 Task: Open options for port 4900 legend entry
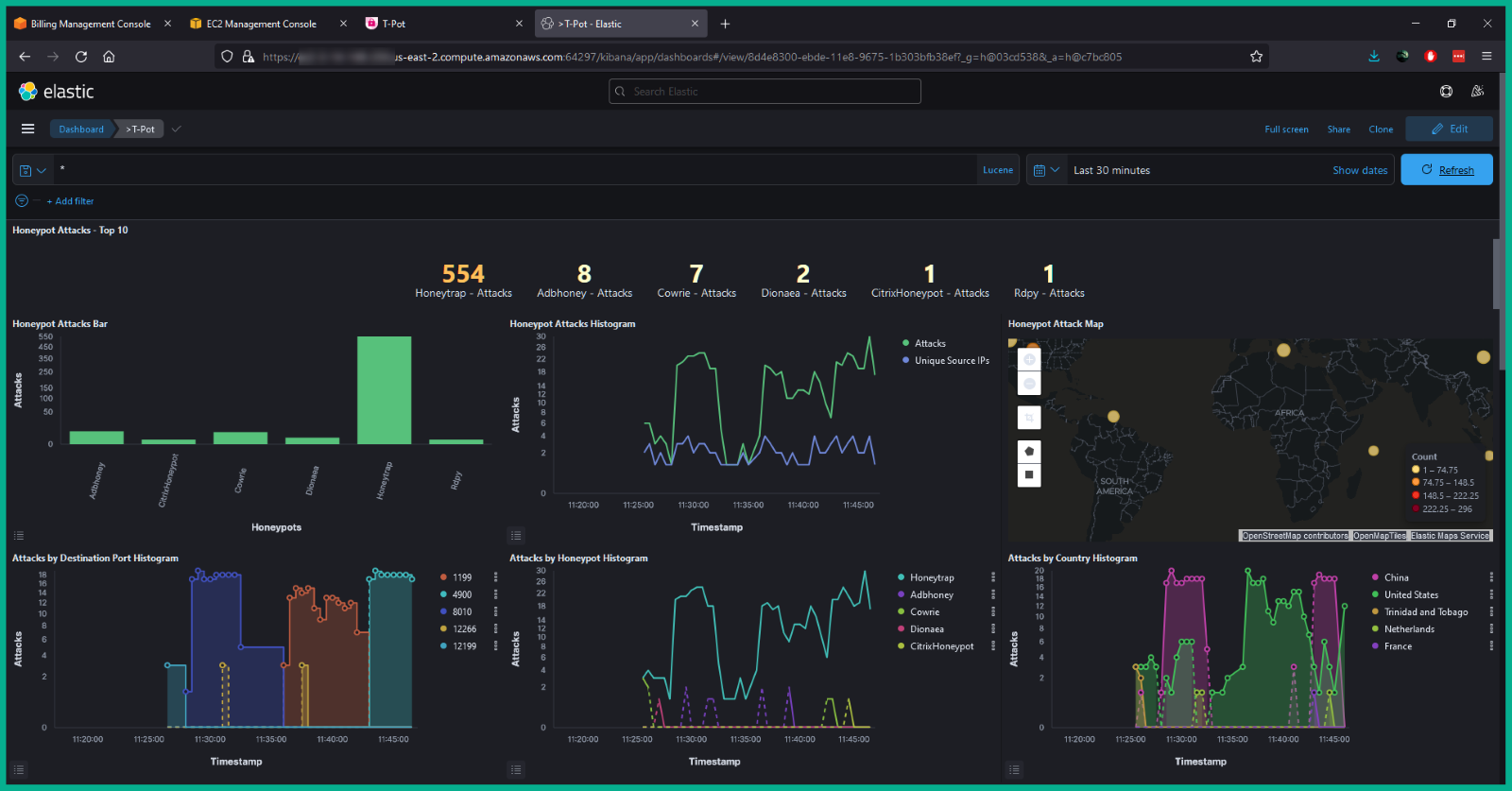pos(495,594)
